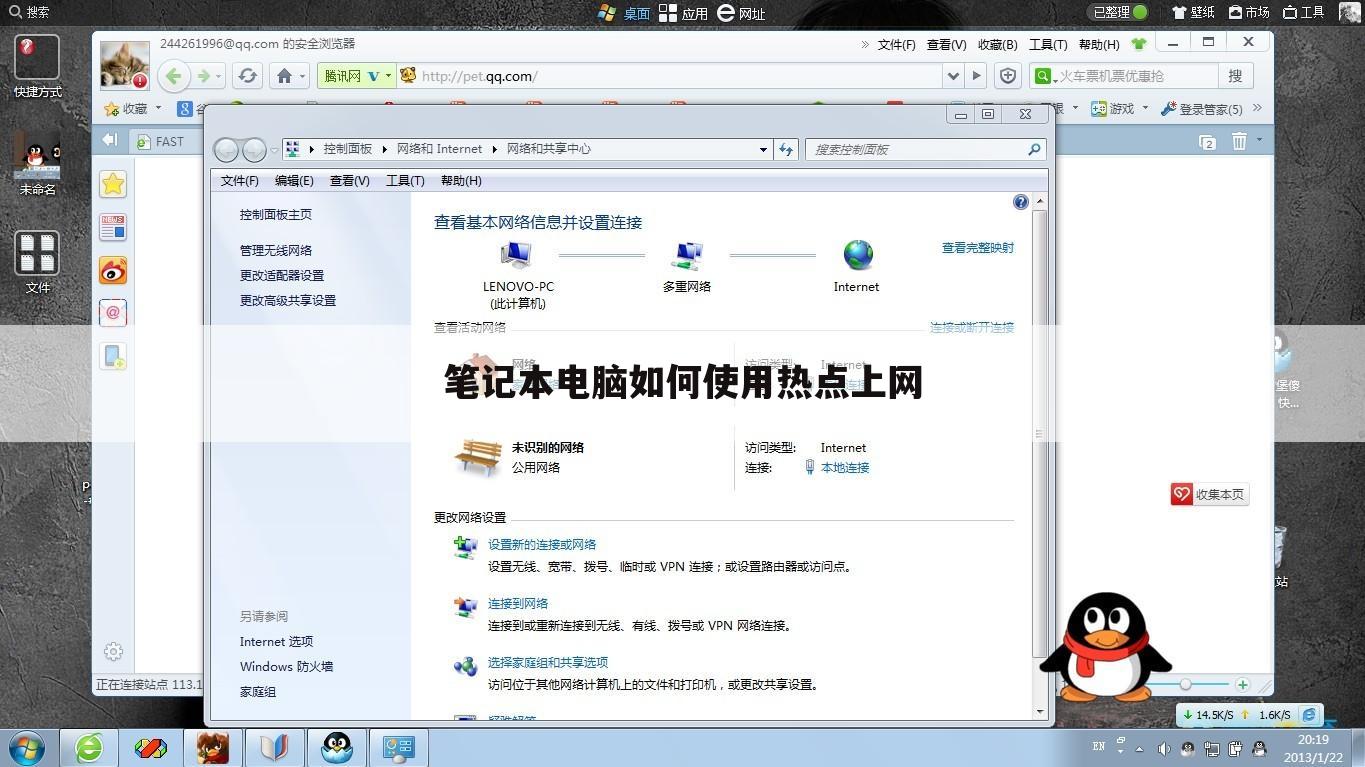This screenshot has width=1365, height=767.
Task: Click 选择家庭组和共享选项 link
Action: coord(548,662)
